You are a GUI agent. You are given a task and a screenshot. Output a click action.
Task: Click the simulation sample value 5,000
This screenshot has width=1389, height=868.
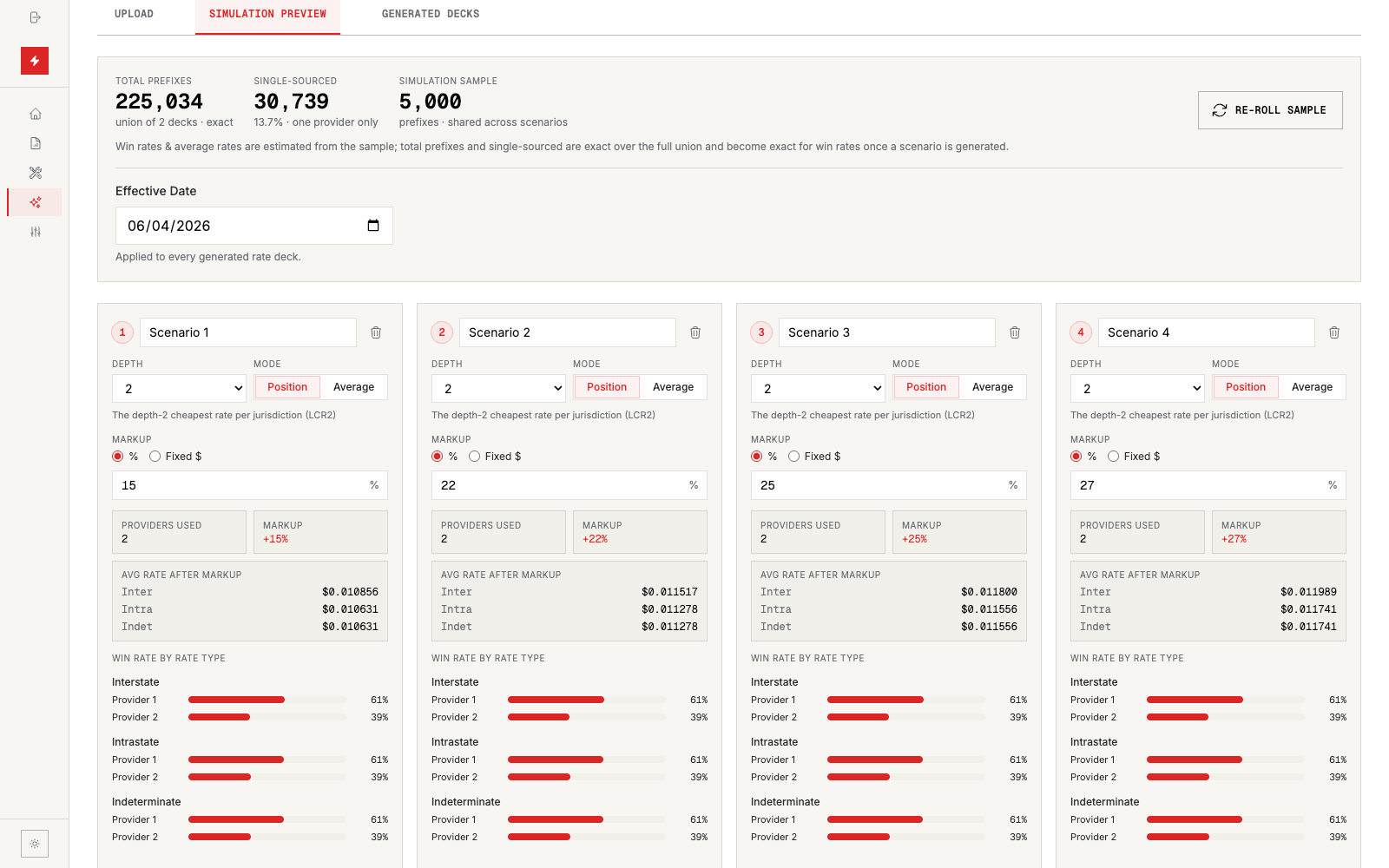pos(431,102)
